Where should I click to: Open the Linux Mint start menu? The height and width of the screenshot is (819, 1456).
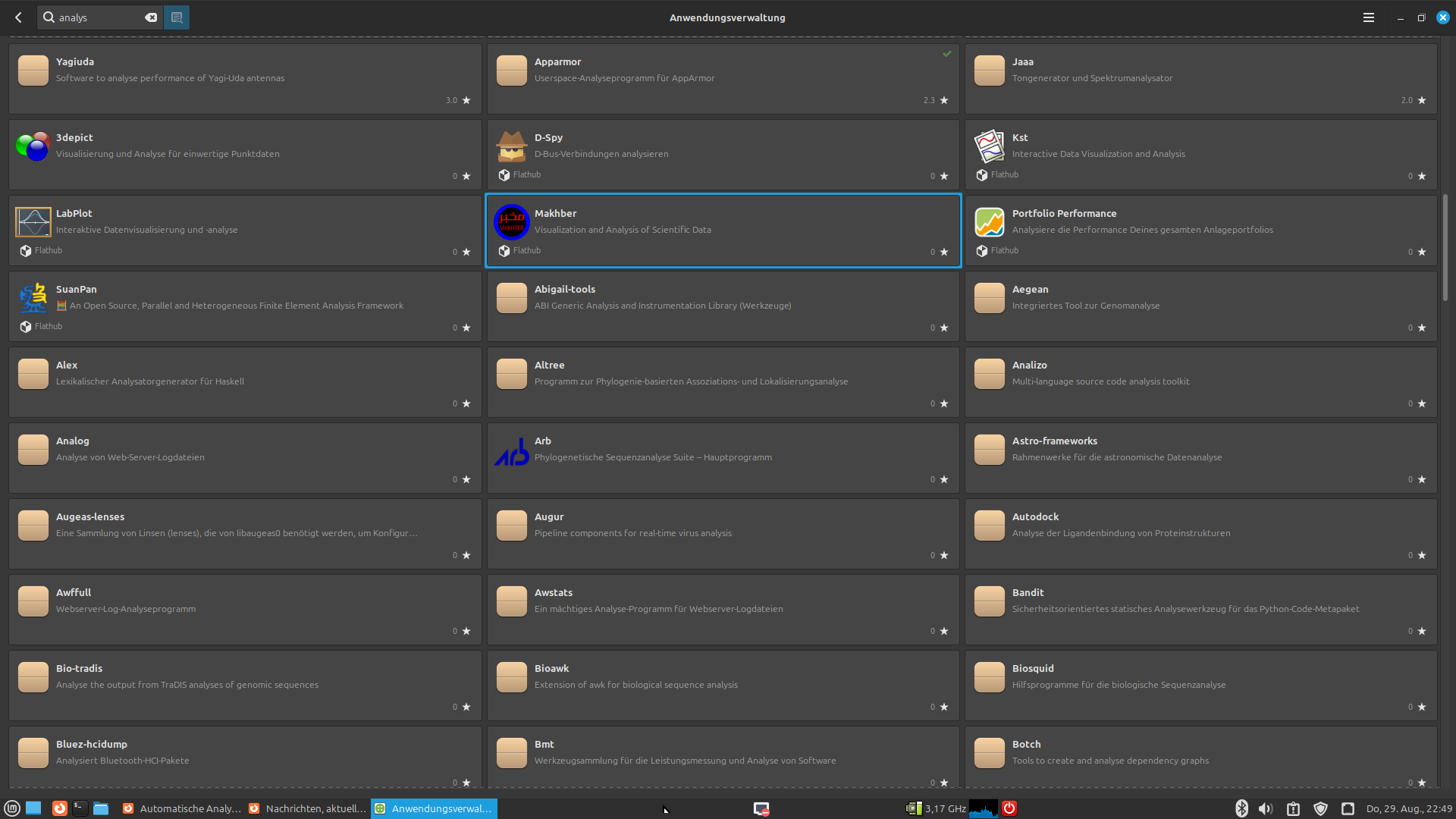point(12,808)
